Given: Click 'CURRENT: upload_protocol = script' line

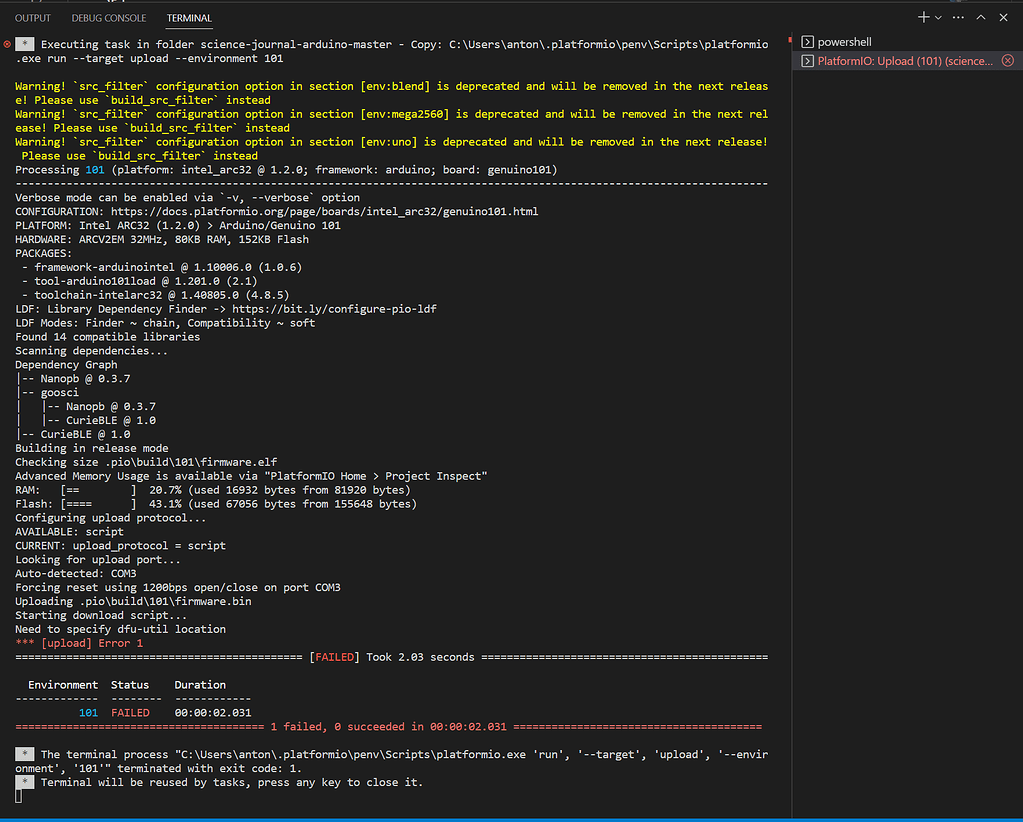Looking at the screenshot, I should (120, 545).
